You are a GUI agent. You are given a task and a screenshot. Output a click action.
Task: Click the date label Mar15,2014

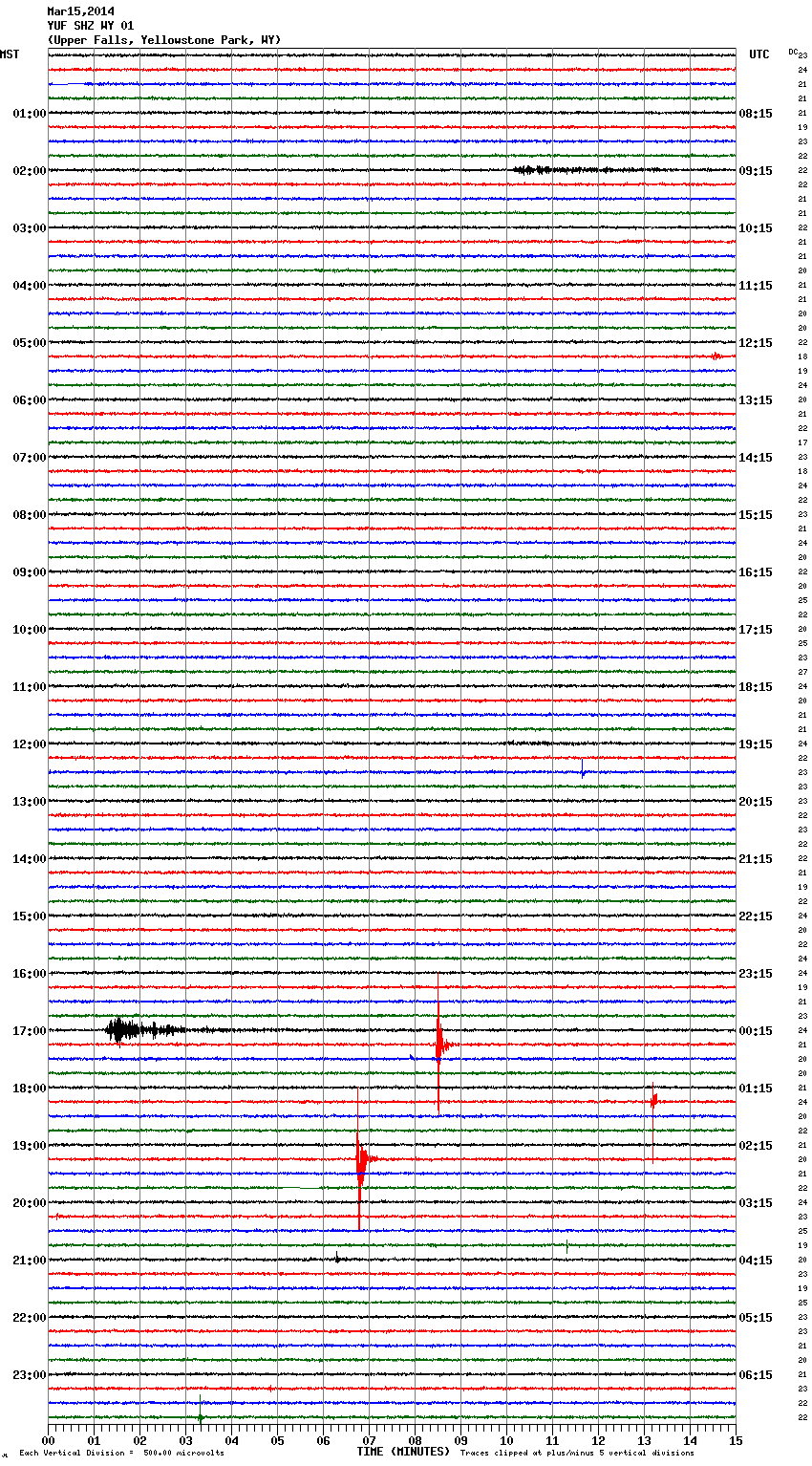pyautogui.click(x=80, y=11)
